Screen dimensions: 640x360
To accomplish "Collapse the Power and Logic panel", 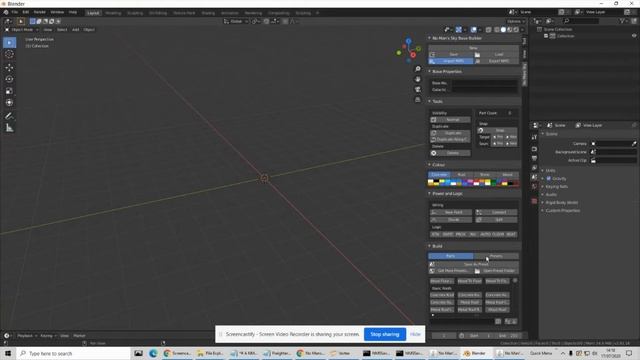I will [429, 193].
